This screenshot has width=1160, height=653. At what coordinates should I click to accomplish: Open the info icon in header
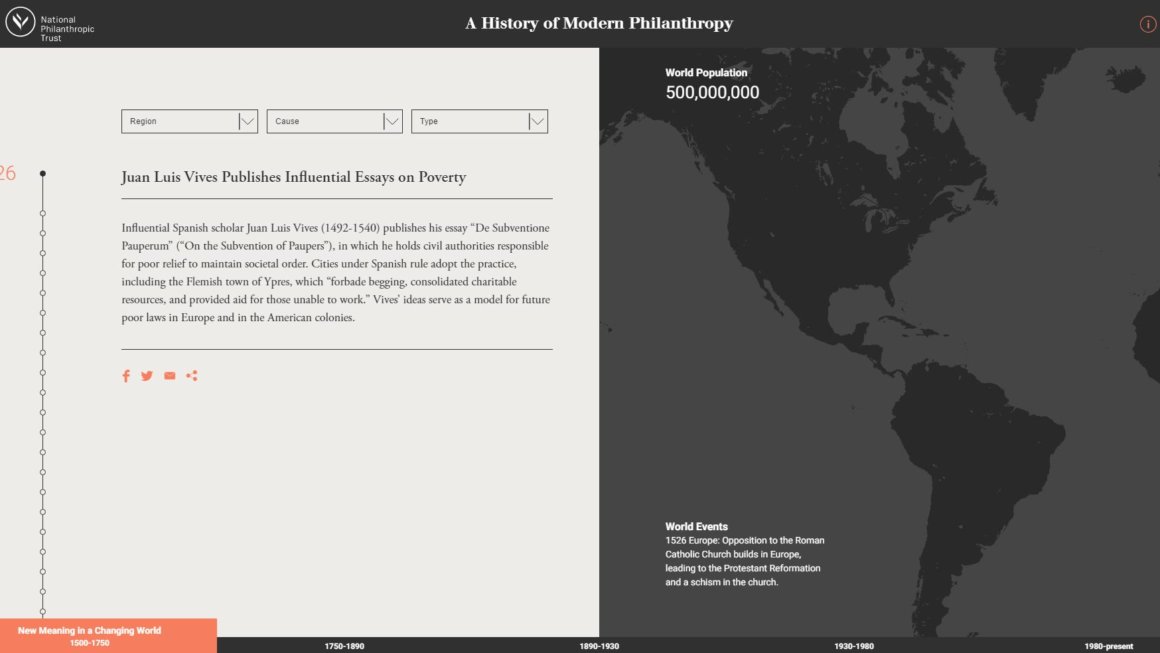pos(1147,24)
